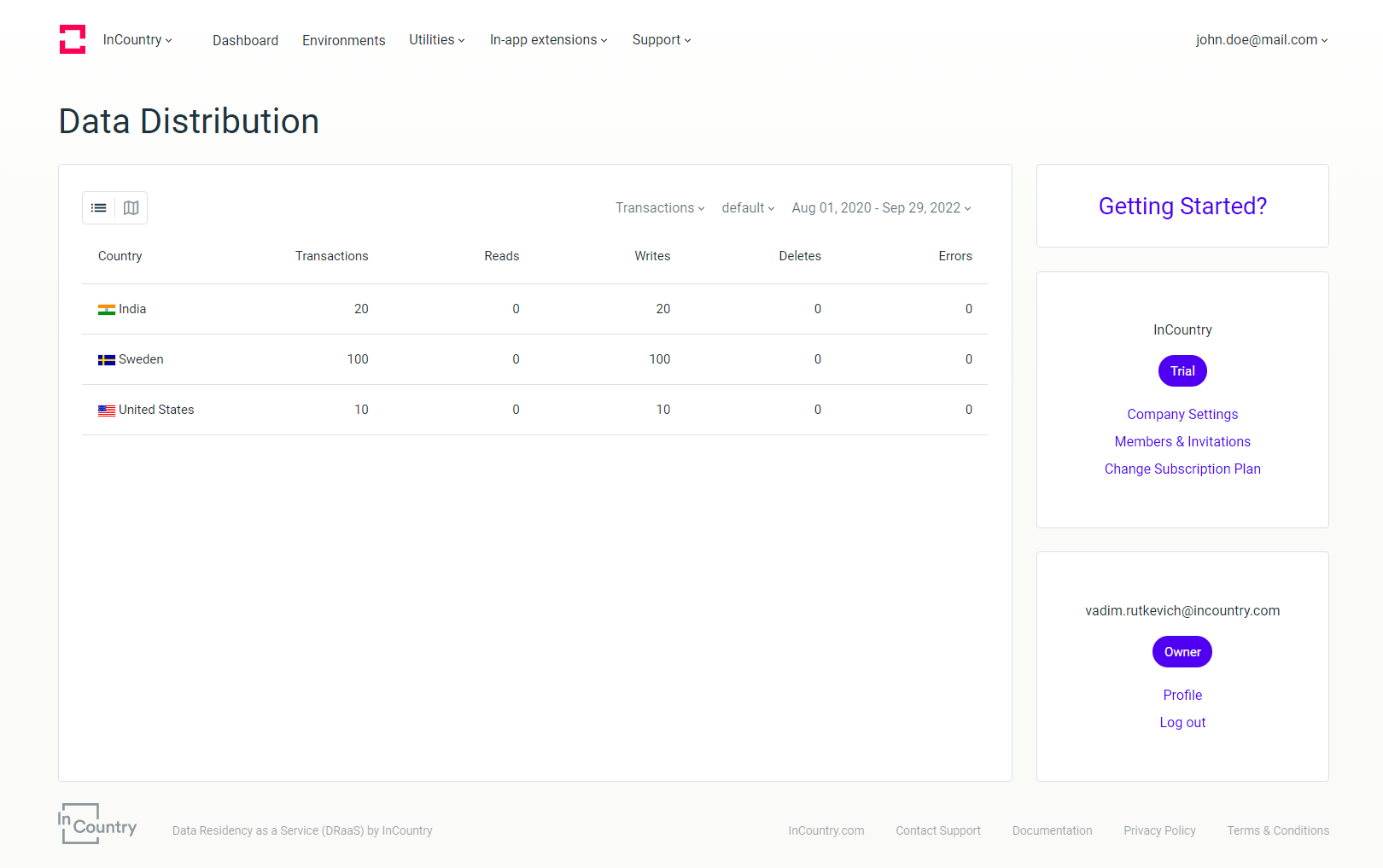
Task: Expand the InCountry company dropdown
Action: [137, 40]
